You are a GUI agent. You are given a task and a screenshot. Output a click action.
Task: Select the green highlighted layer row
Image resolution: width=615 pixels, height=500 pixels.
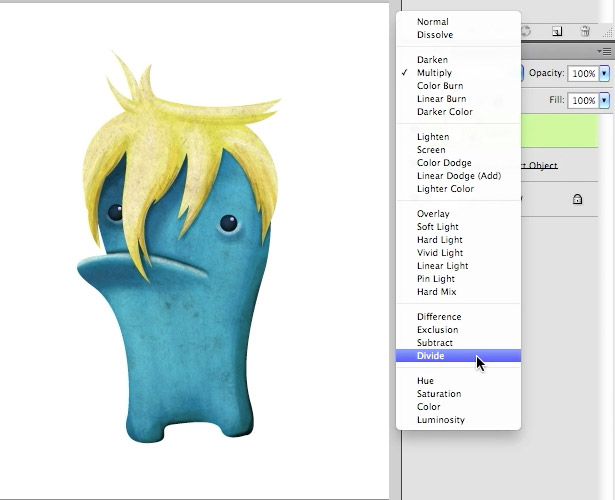coord(559,131)
